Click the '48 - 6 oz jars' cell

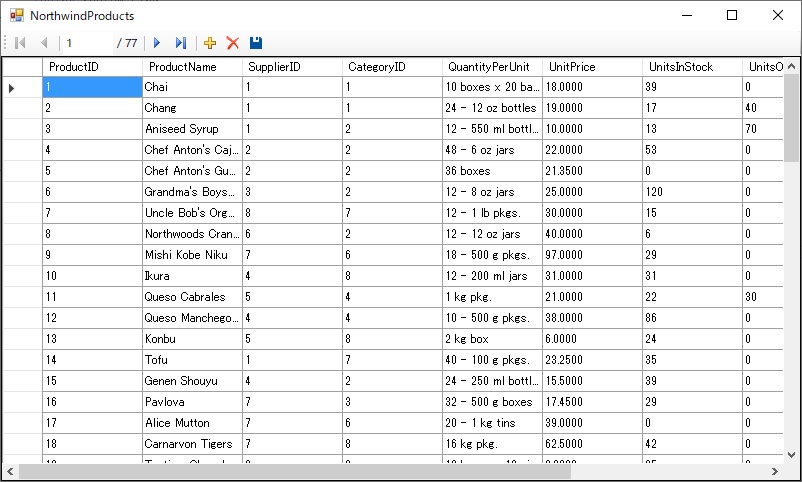pyautogui.click(x=492, y=150)
